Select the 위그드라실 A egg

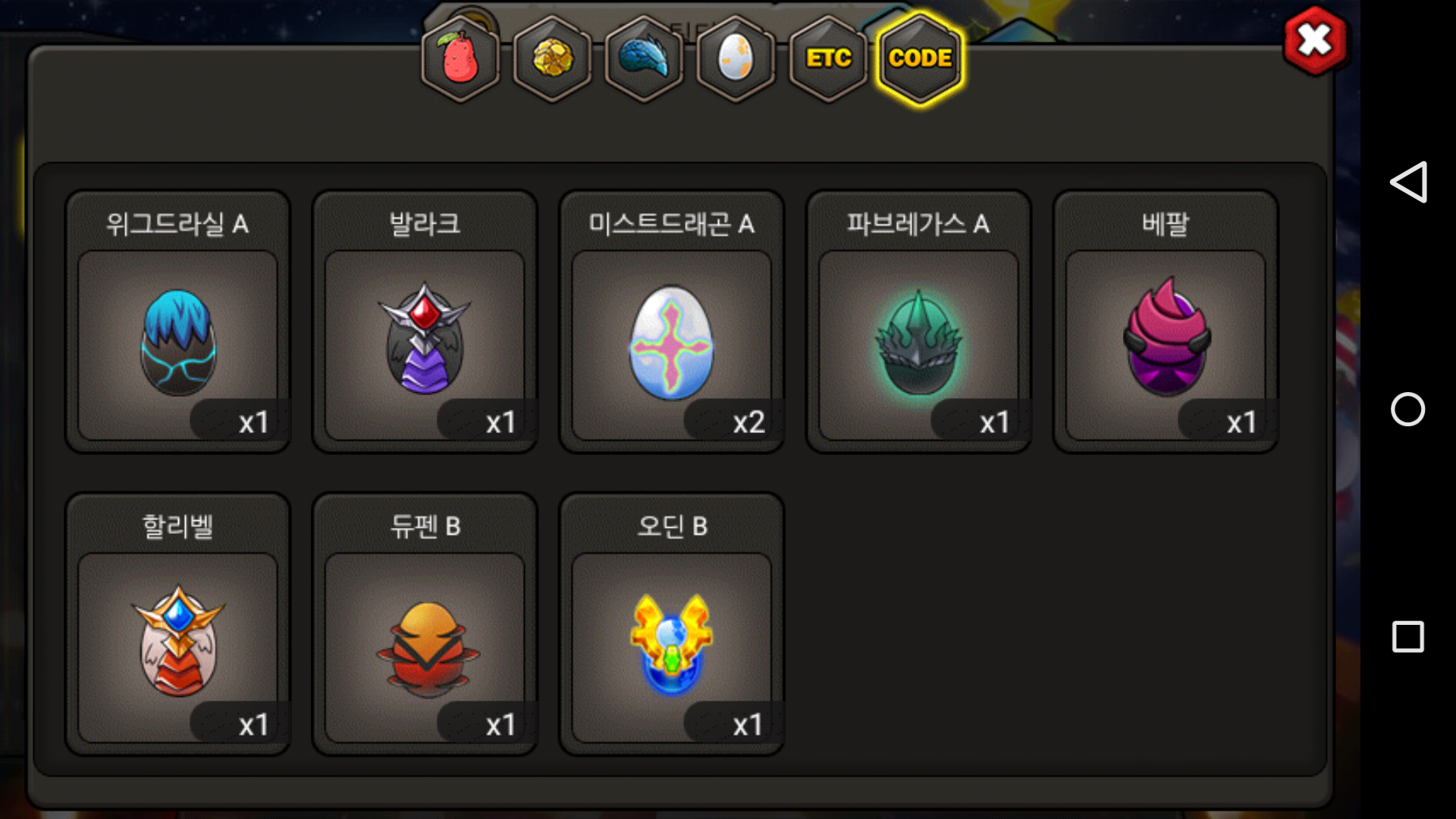click(178, 322)
